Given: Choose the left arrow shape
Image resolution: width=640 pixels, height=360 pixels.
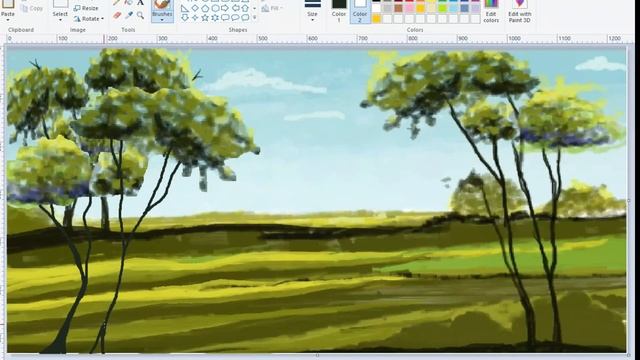Looking at the screenshot, I should [235, 8].
